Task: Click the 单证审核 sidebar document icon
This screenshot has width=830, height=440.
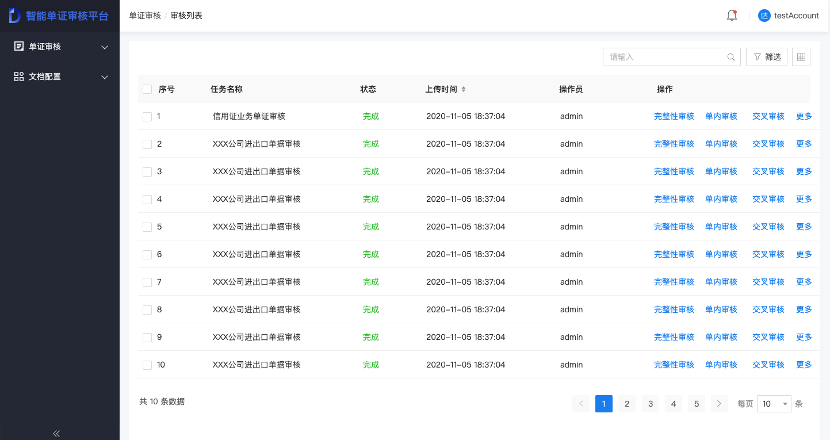Action: click(x=19, y=47)
